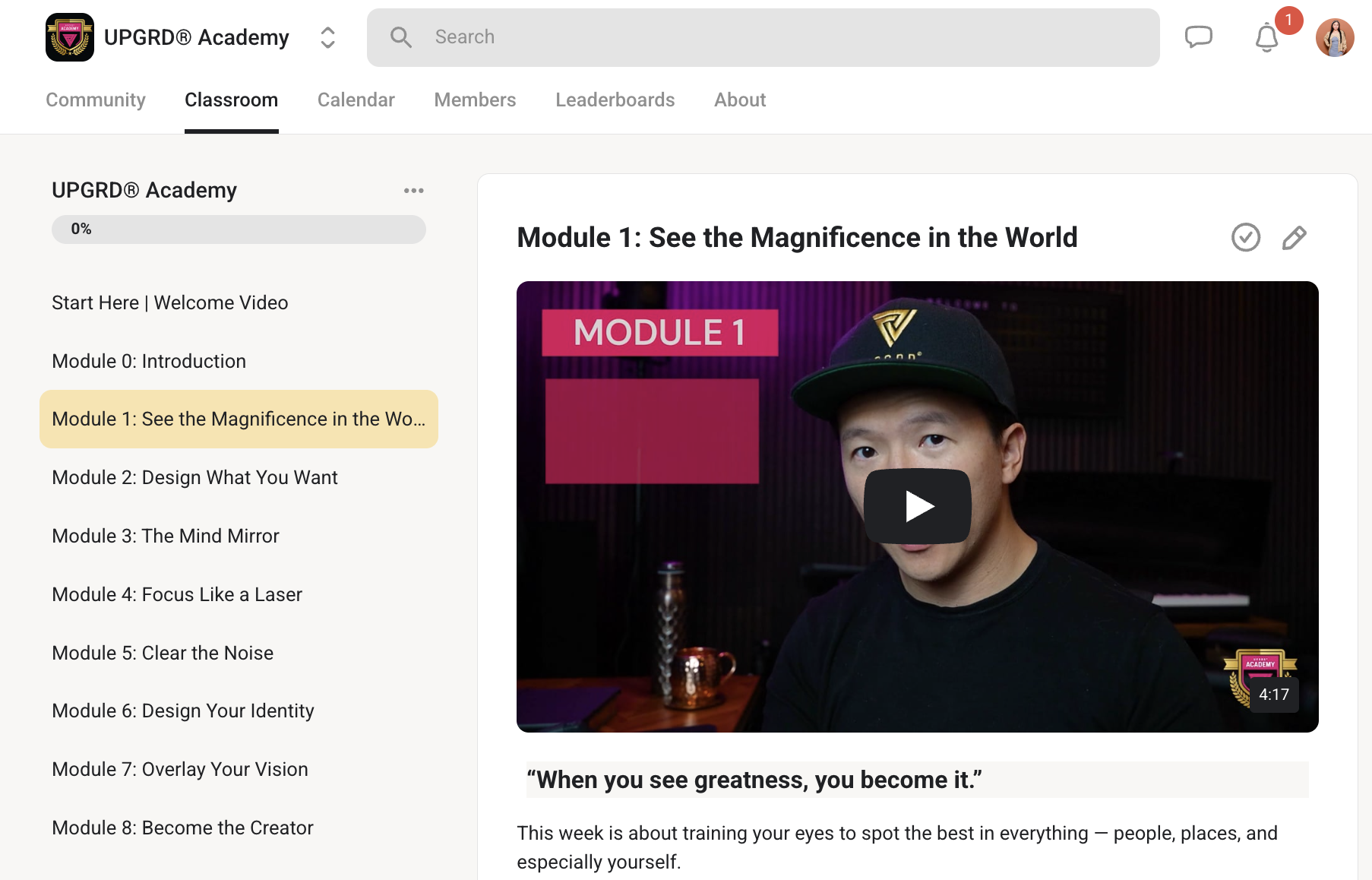Image resolution: width=1372 pixels, height=880 pixels.
Task: Expand the community switcher arrows
Action: coord(327,37)
